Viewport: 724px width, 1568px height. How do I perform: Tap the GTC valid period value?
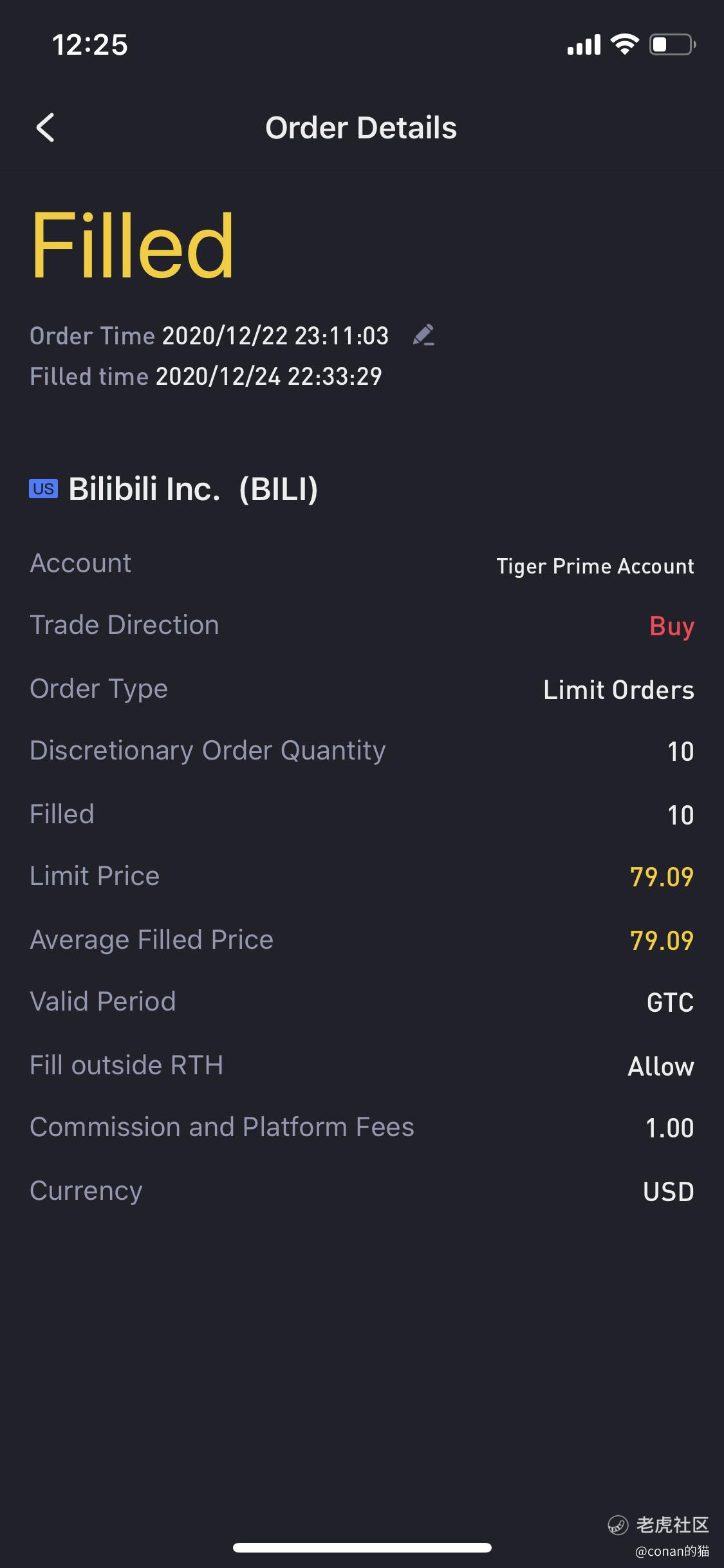click(670, 1002)
